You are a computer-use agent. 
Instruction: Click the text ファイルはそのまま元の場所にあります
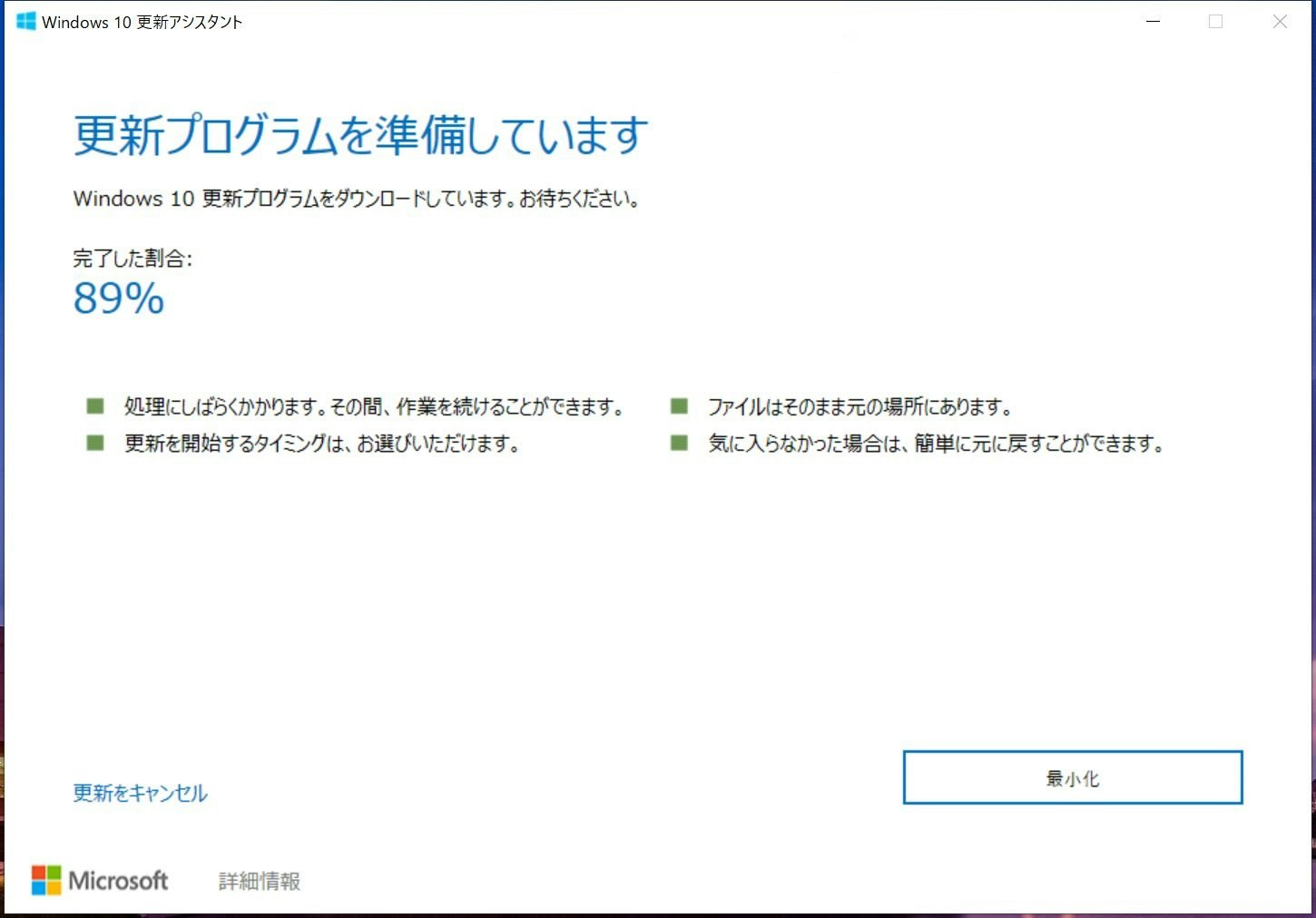coord(860,406)
